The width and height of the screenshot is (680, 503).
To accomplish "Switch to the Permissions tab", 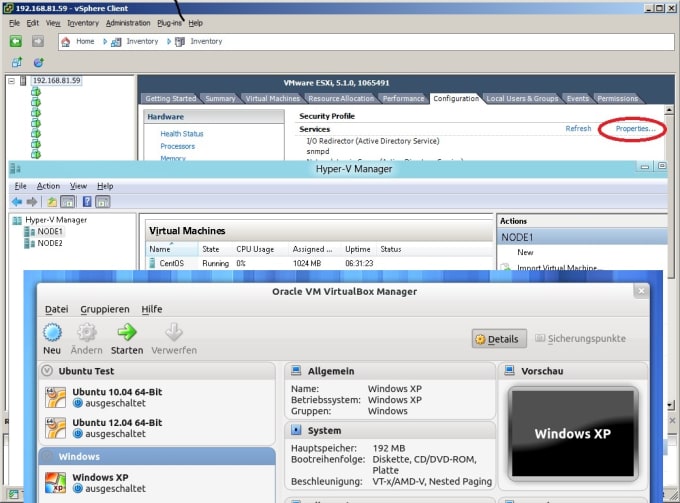I will click(618, 98).
